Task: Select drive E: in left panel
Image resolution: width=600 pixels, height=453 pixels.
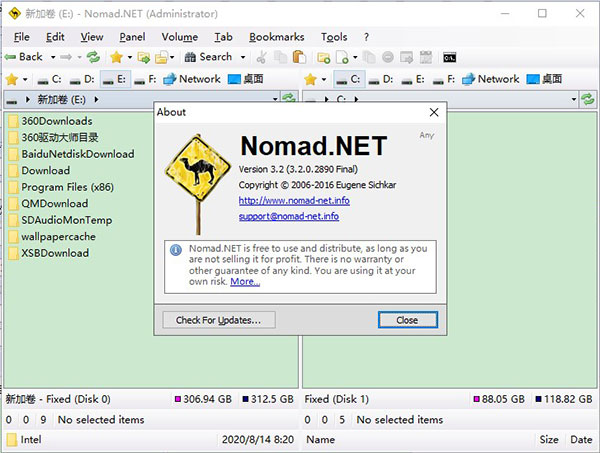Action: (x=116, y=80)
